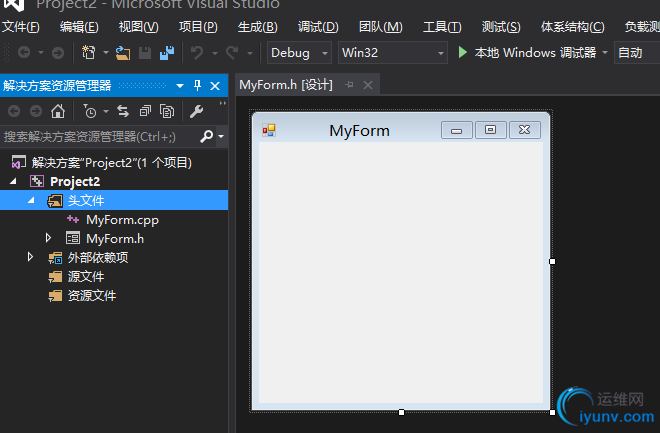Image resolution: width=660 pixels, height=433 pixels.
Task: Click the Solution Explorer Home icon
Action: [x=58, y=111]
